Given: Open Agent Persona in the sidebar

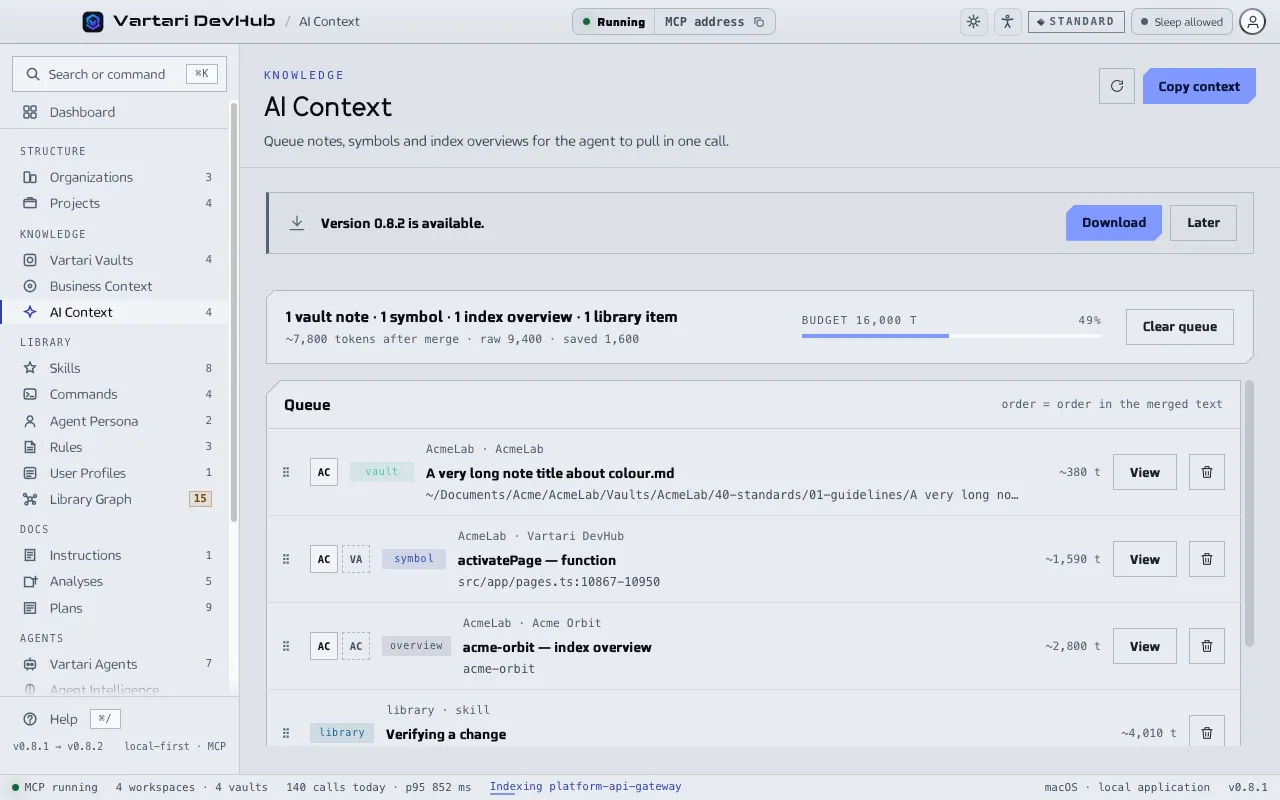Looking at the screenshot, I should 114,421.
